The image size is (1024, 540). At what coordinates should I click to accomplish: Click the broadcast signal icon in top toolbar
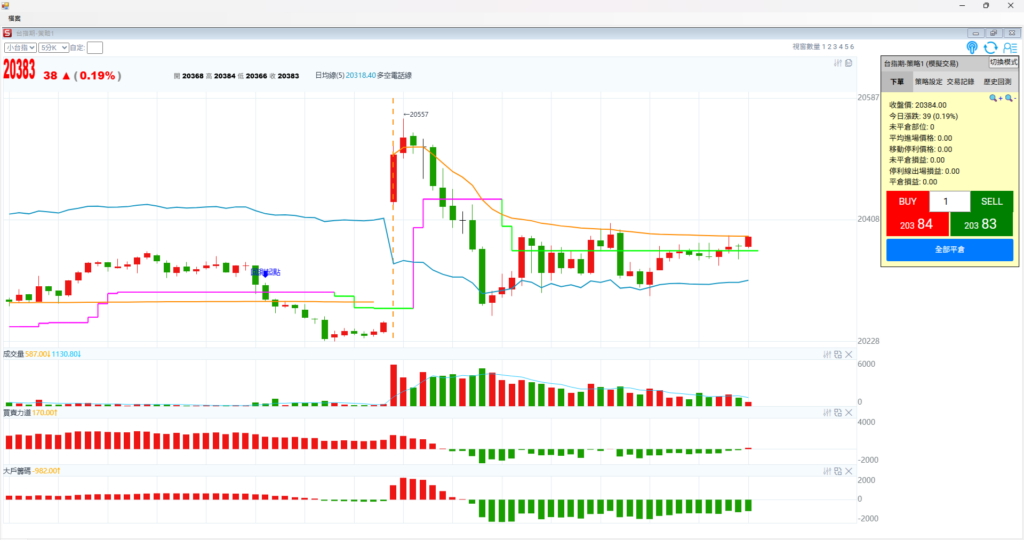(972, 47)
